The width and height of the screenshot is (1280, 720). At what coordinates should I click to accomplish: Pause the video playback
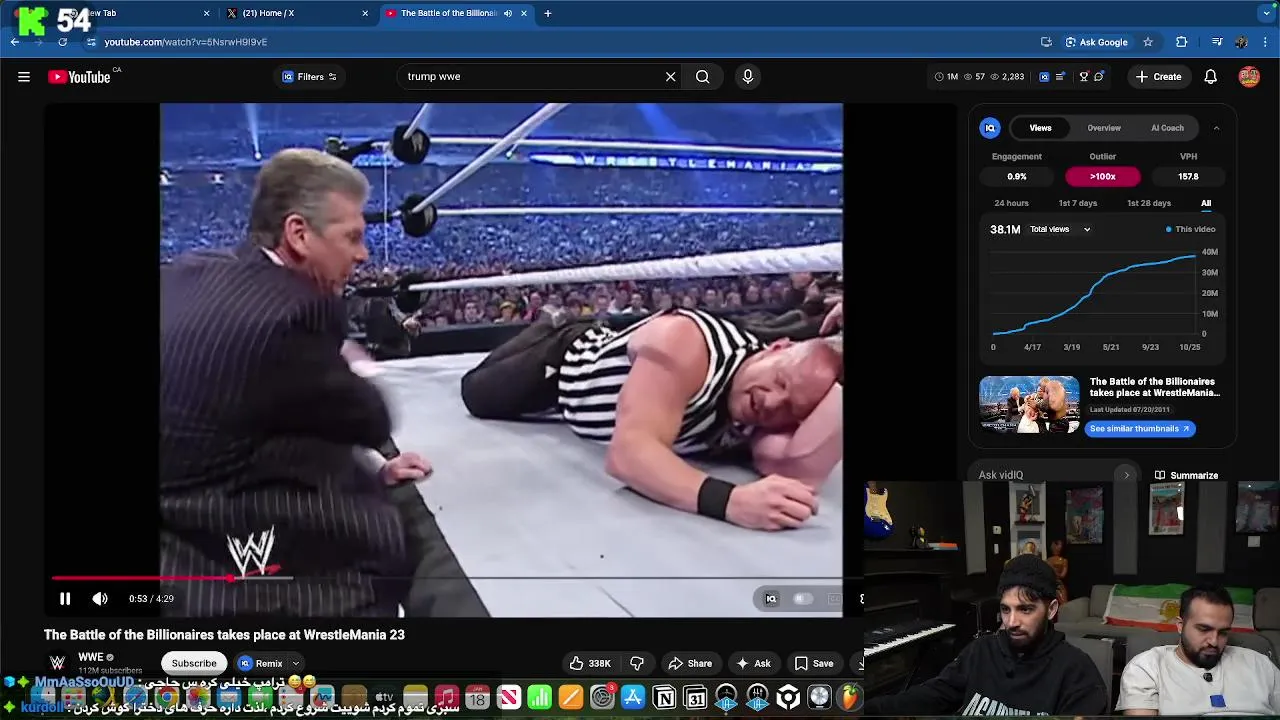point(65,599)
